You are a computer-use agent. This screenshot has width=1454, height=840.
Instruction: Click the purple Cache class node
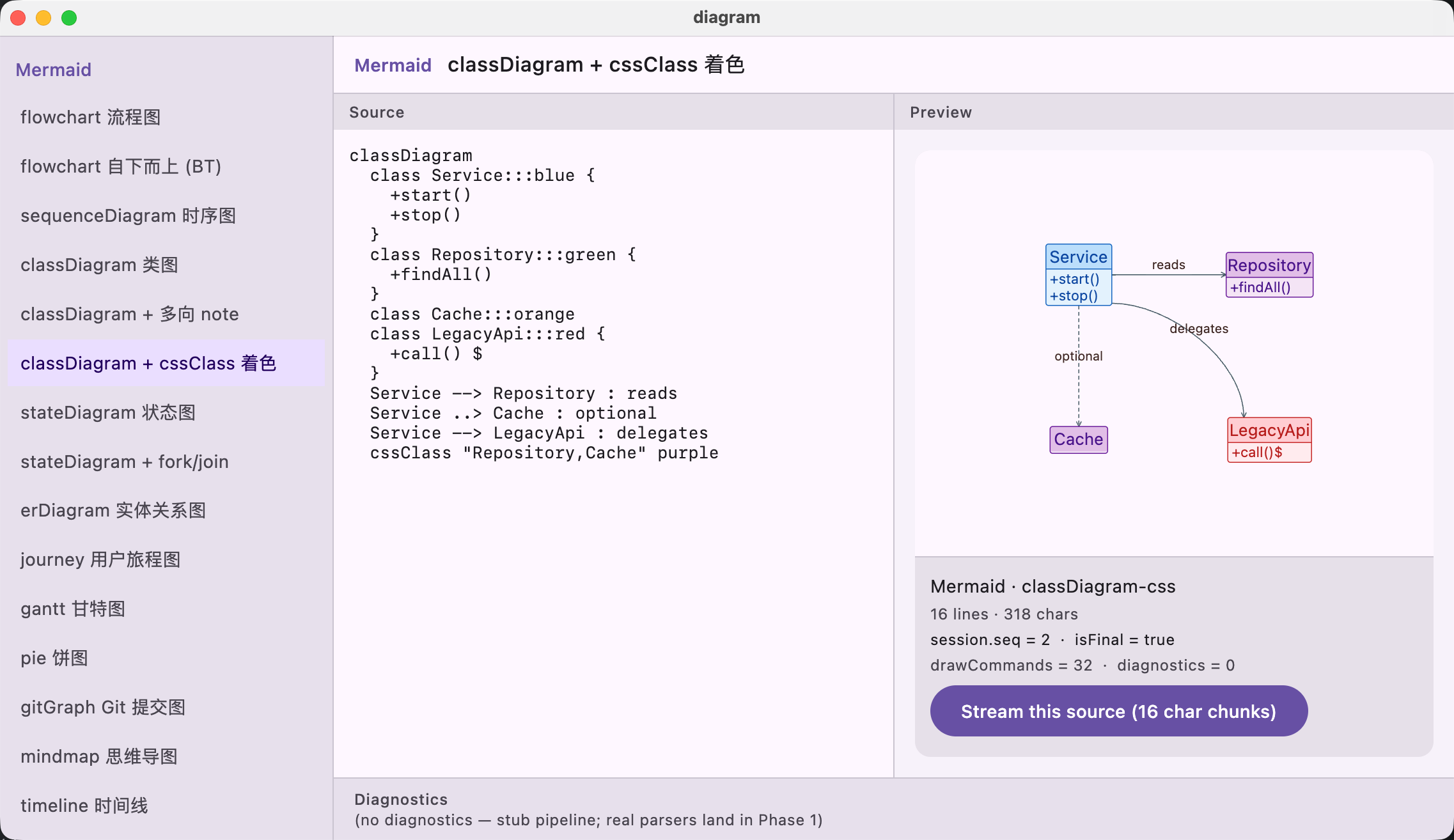click(x=1079, y=440)
